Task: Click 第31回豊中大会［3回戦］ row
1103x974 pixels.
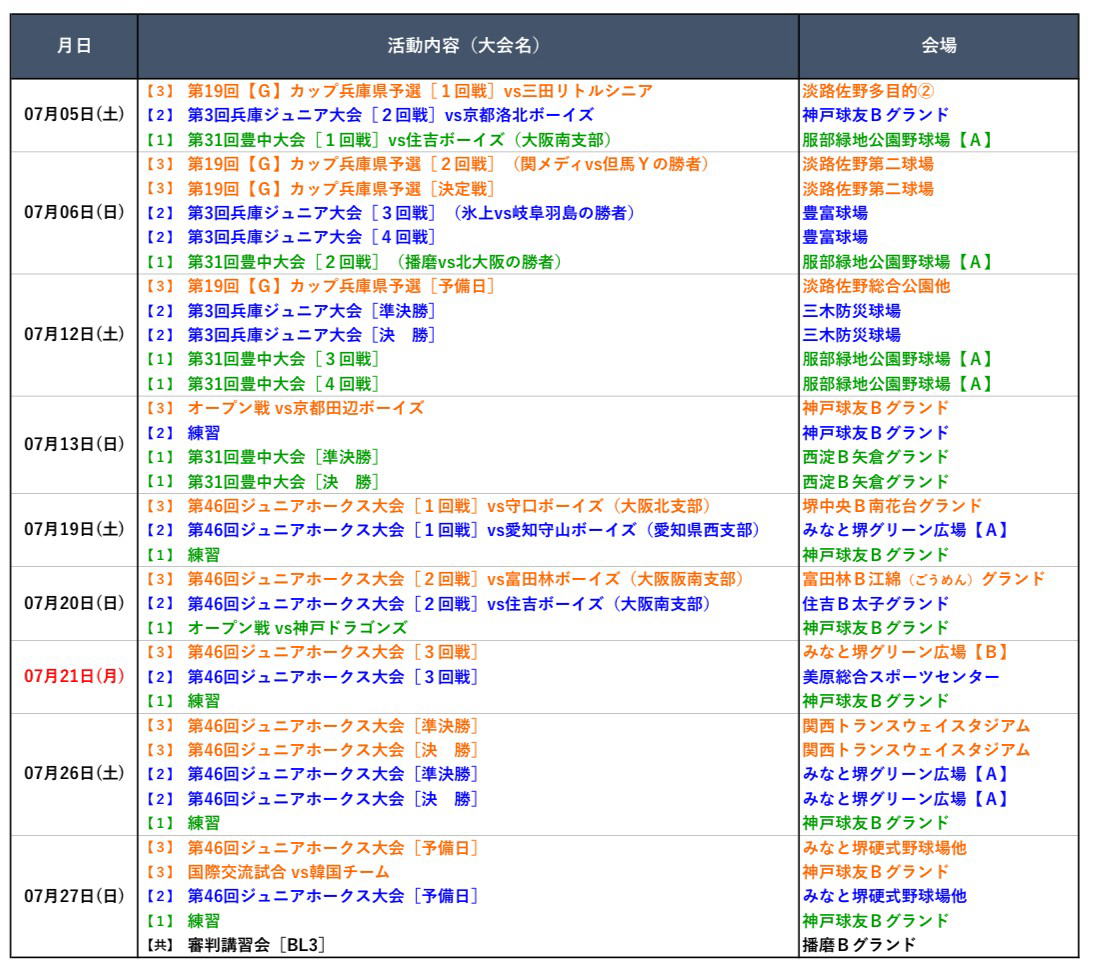Action: [262, 359]
